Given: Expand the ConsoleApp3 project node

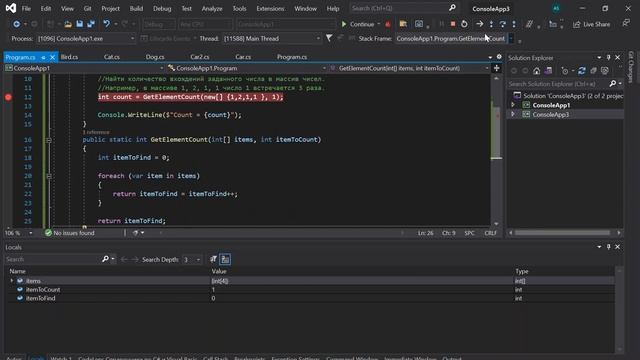Looking at the screenshot, I should 513,114.
